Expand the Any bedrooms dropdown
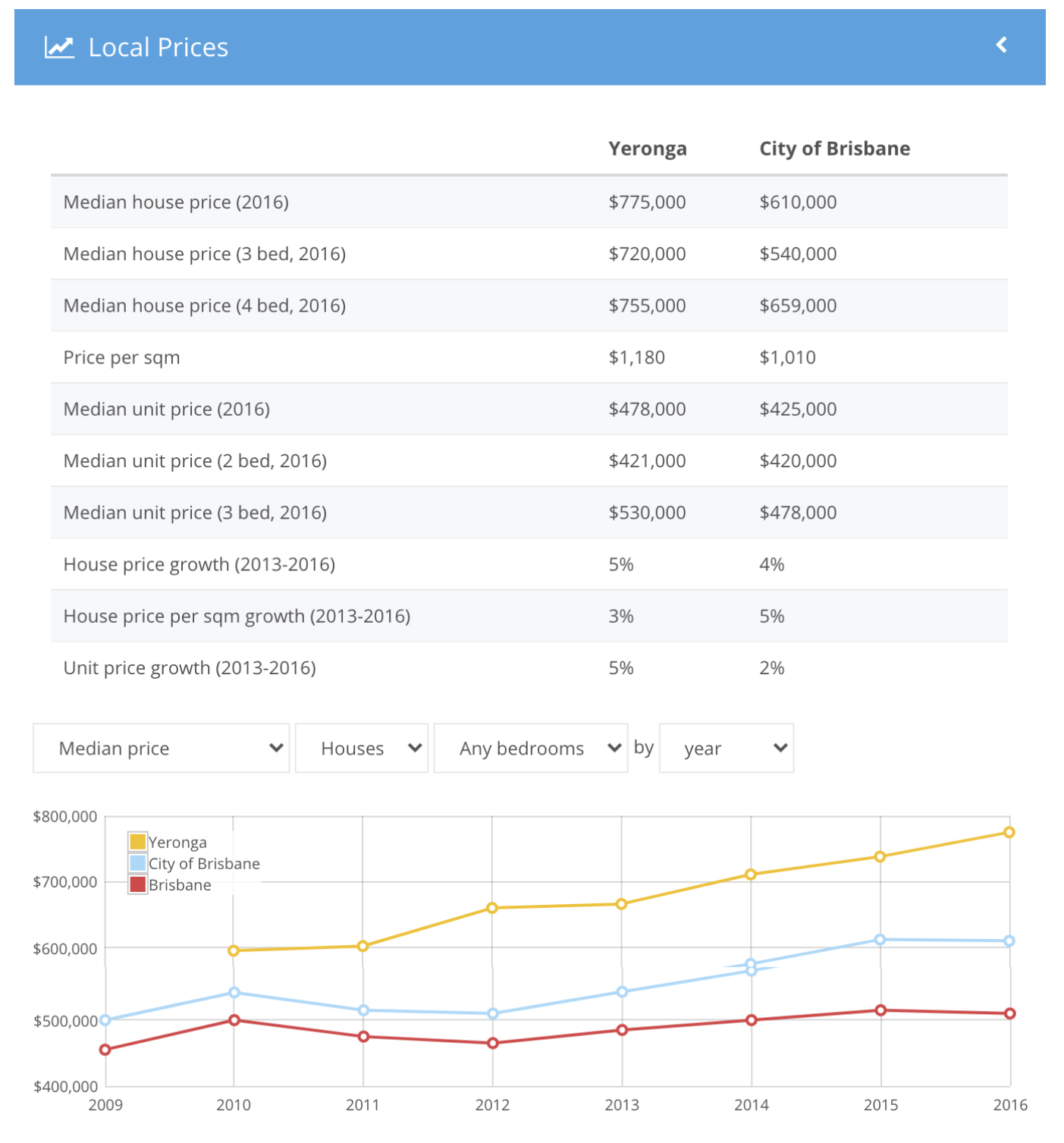Viewport: 1064px width, 1143px height. (x=531, y=748)
